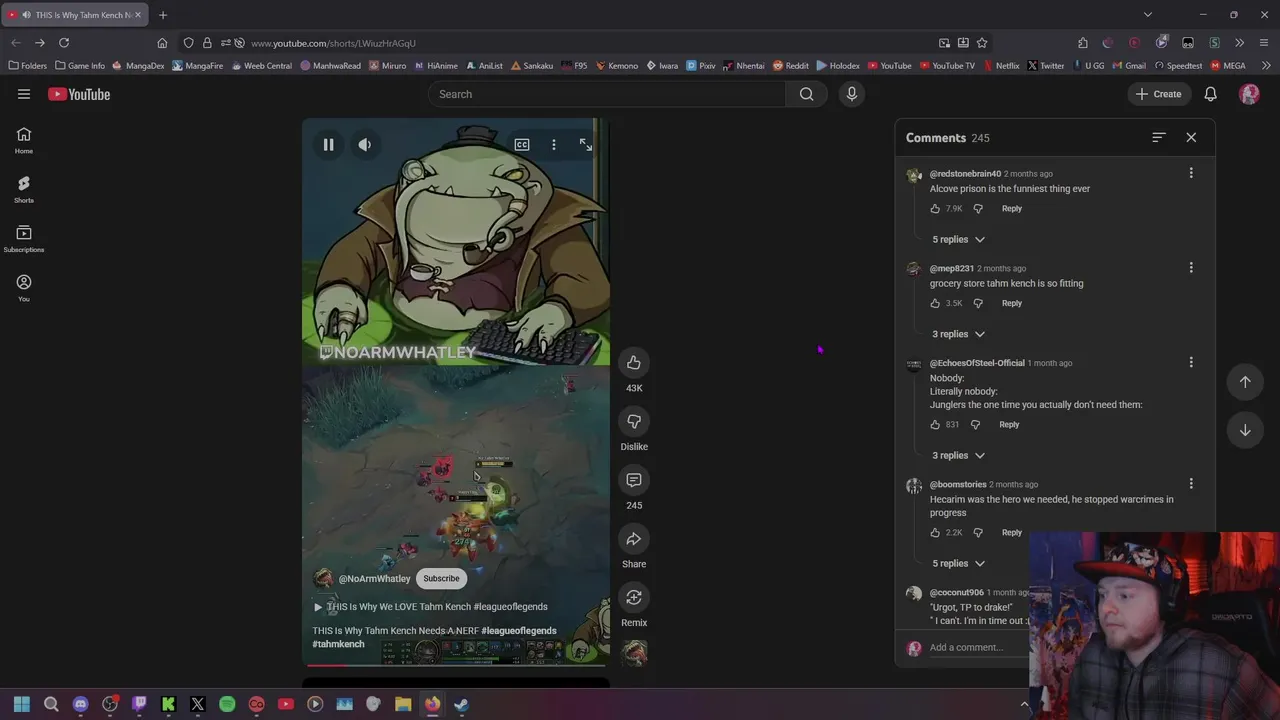Close the Comments panel
The image size is (1280, 720).
(1191, 137)
